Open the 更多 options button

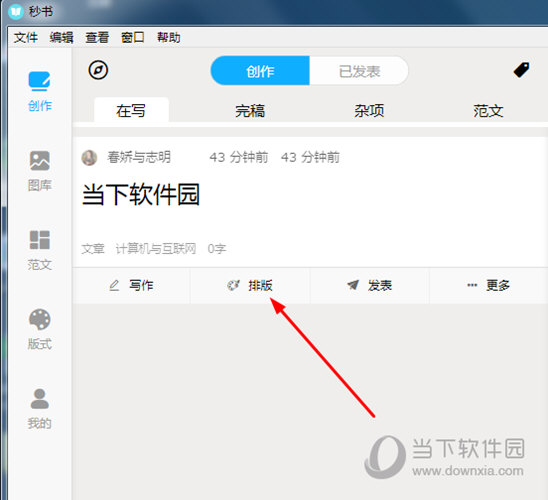[x=488, y=285]
